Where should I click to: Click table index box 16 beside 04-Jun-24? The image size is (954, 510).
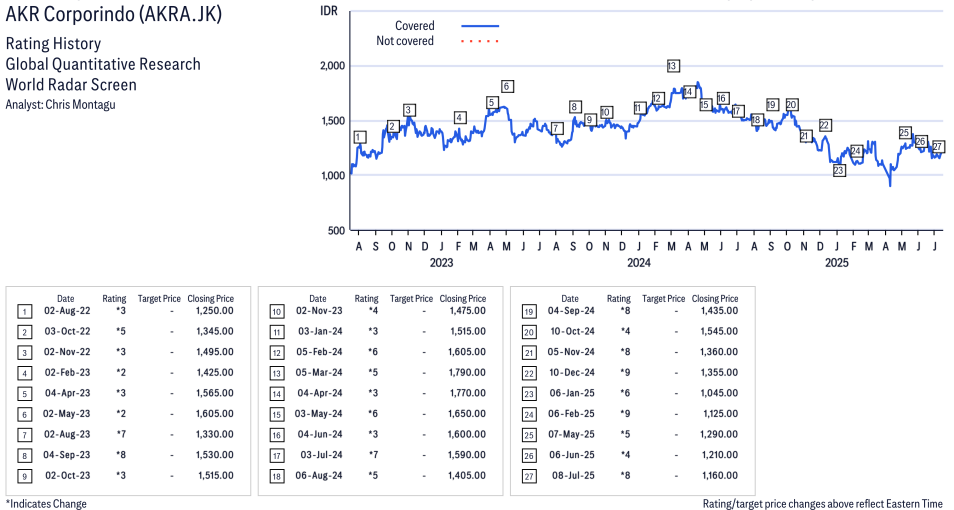point(277,436)
